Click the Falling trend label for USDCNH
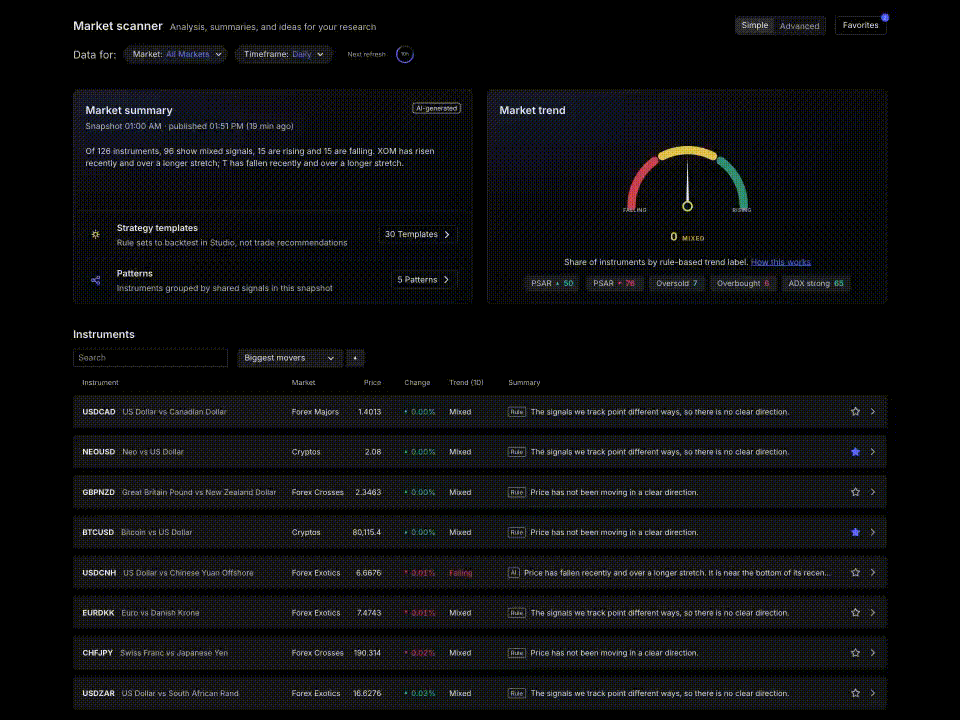Screen dimensions: 960x720 (460, 573)
